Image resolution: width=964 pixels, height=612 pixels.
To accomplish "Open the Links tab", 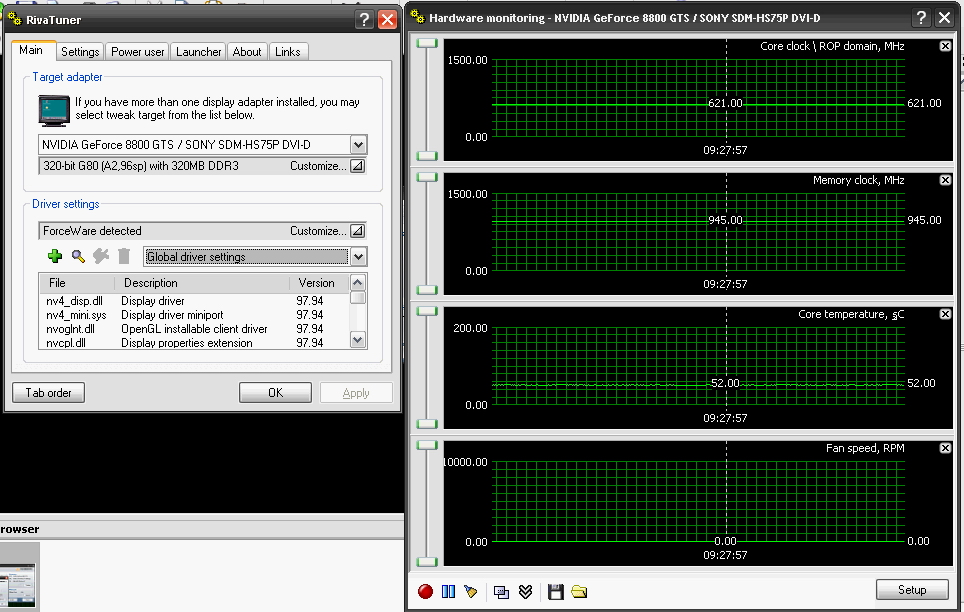I will click(x=288, y=52).
